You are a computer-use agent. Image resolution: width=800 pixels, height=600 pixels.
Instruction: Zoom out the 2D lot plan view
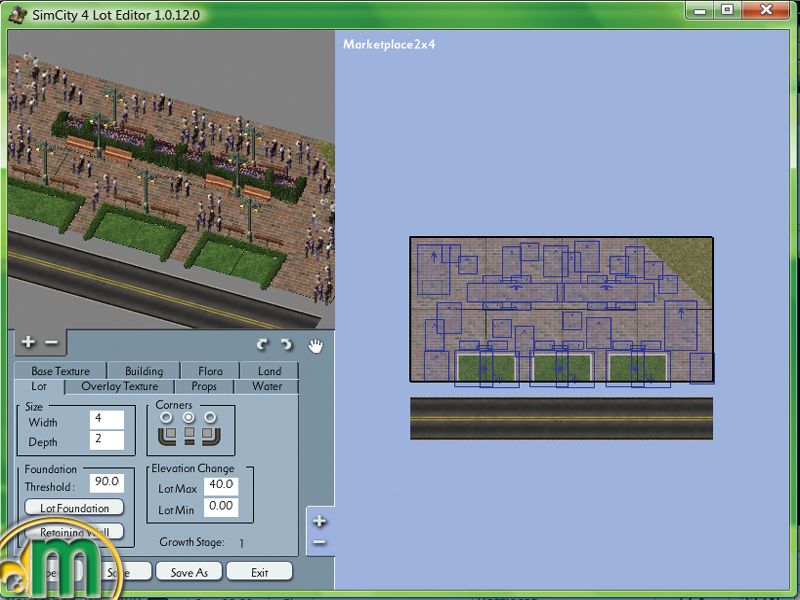pos(319,542)
